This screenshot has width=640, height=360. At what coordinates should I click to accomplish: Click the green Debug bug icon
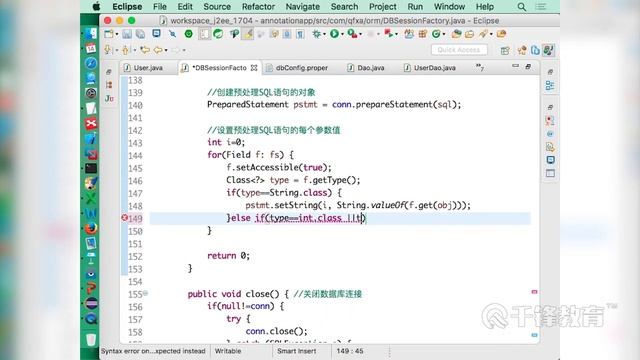click(316, 34)
